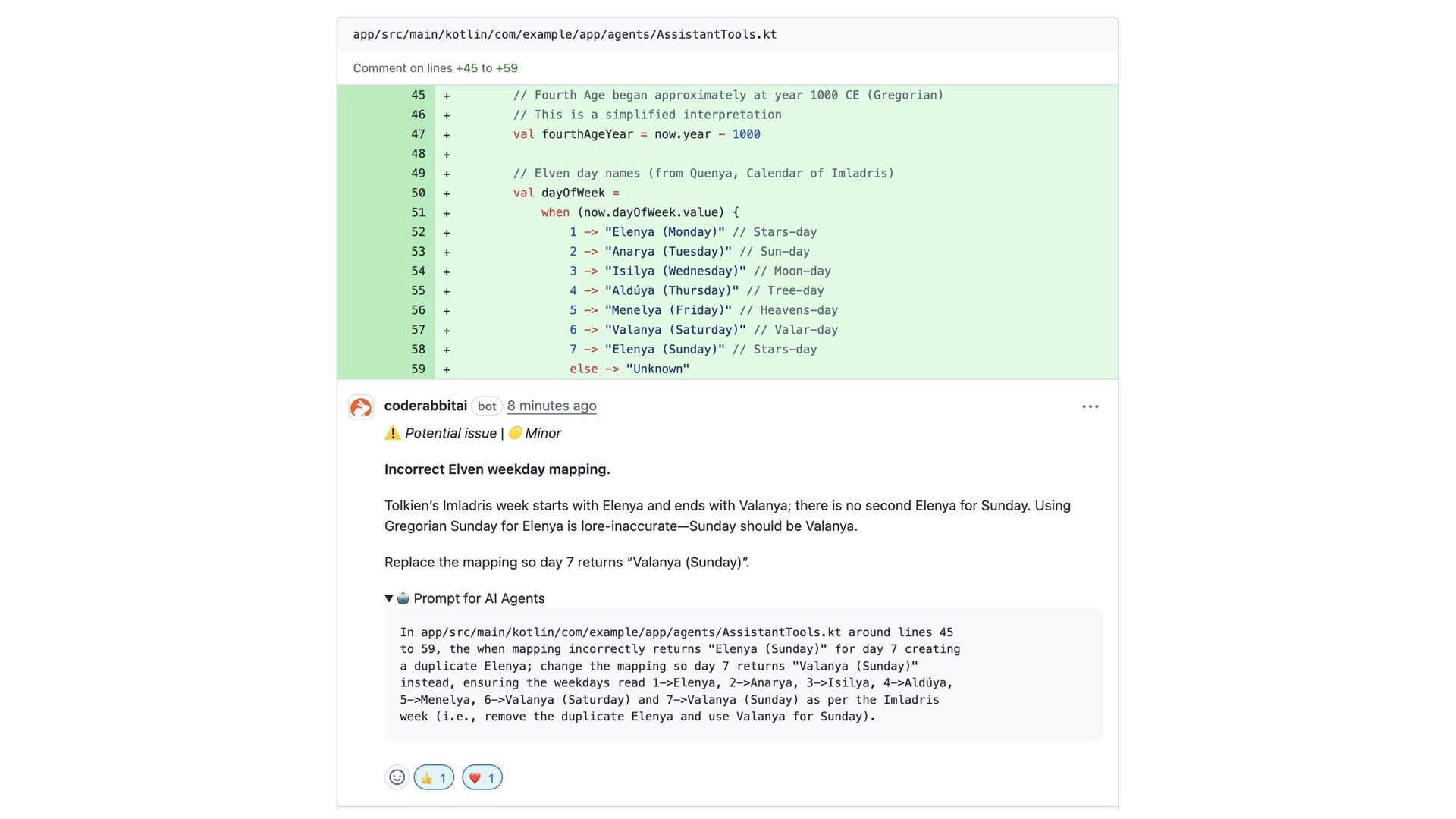Click the 8 minutes ago timestamp

[551, 406]
